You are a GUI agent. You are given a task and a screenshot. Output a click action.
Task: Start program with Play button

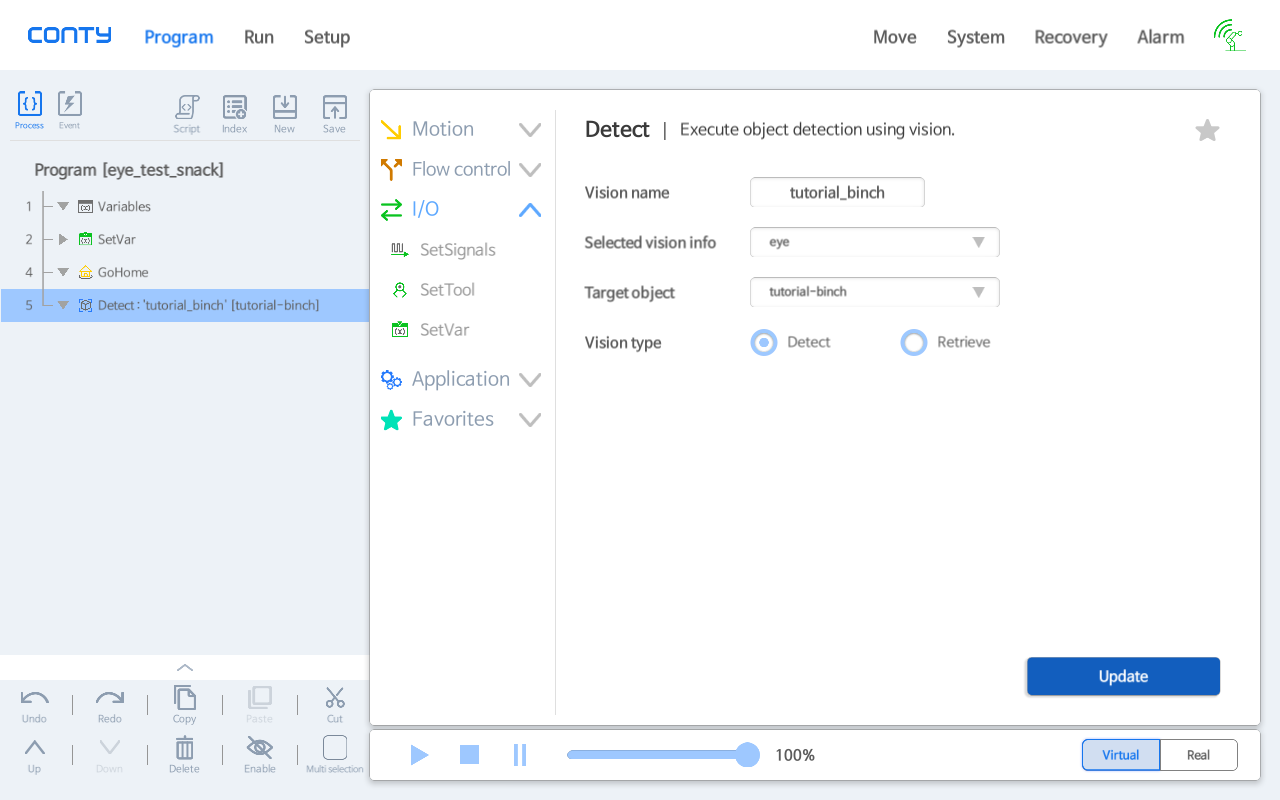tap(419, 755)
